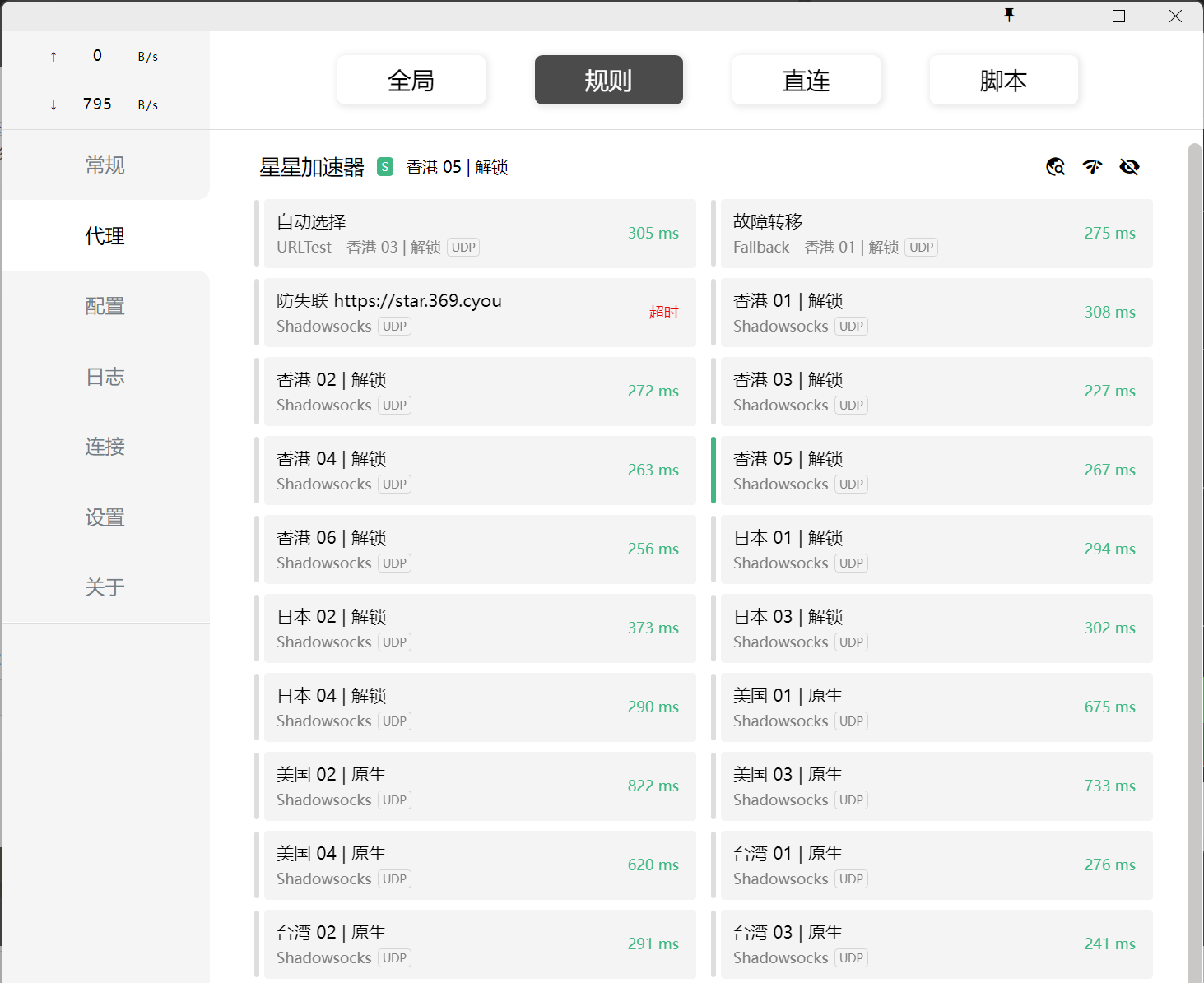Minimize the Clash window
Image resolution: width=1204 pixels, height=983 pixels.
point(1062,16)
